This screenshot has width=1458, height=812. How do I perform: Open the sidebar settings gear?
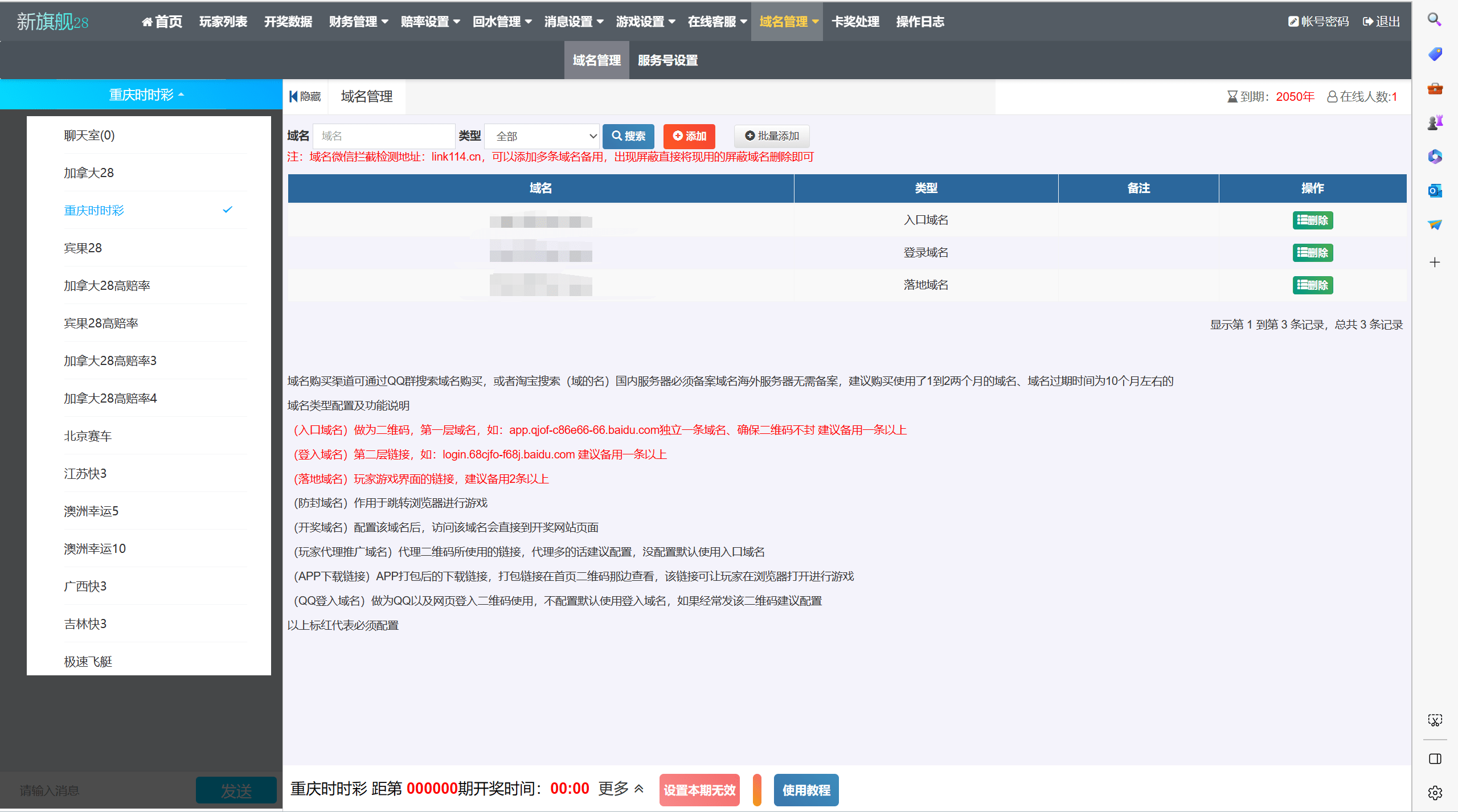[x=1435, y=793]
